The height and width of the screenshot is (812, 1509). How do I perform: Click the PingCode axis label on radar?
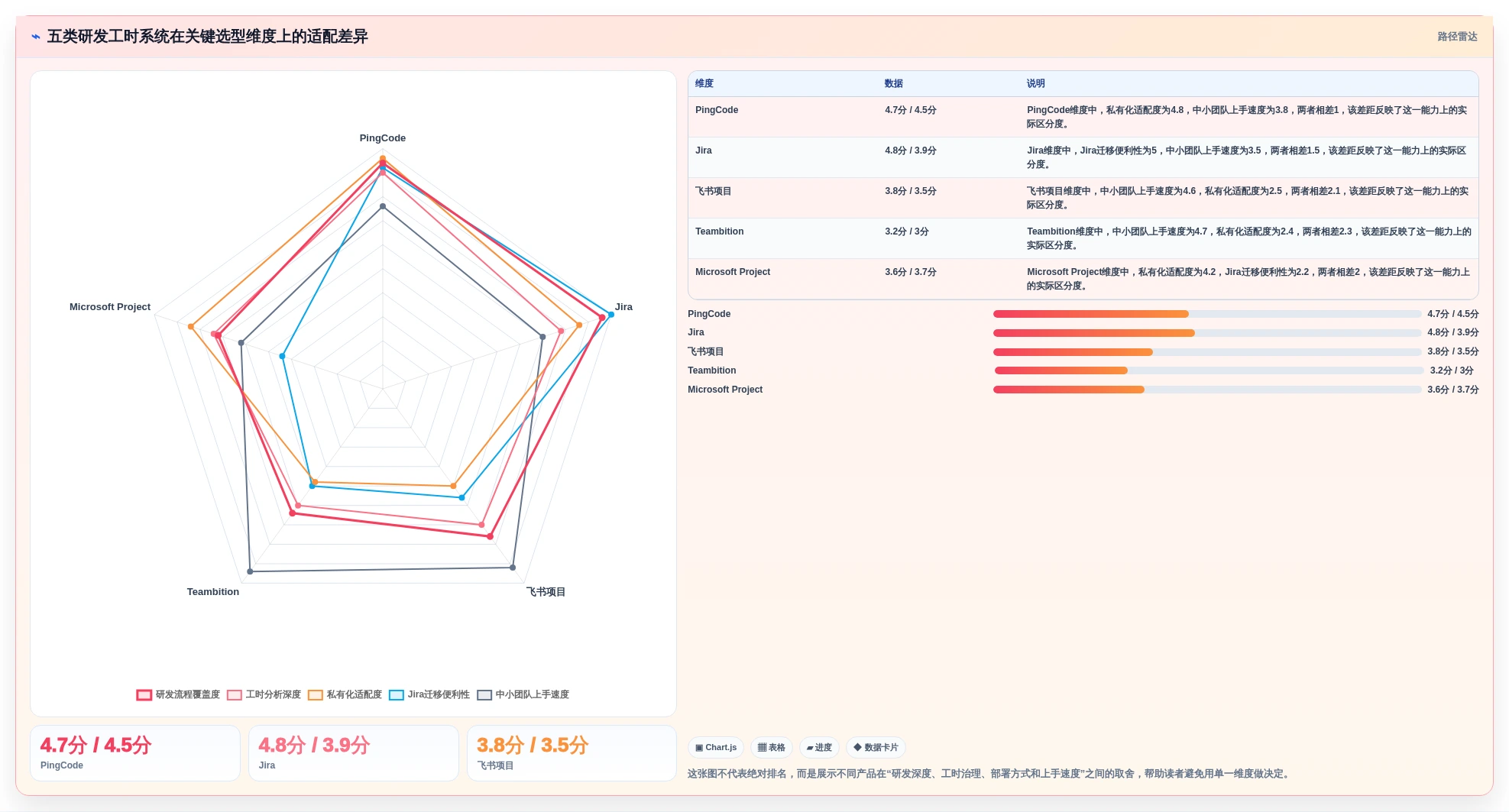383,138
